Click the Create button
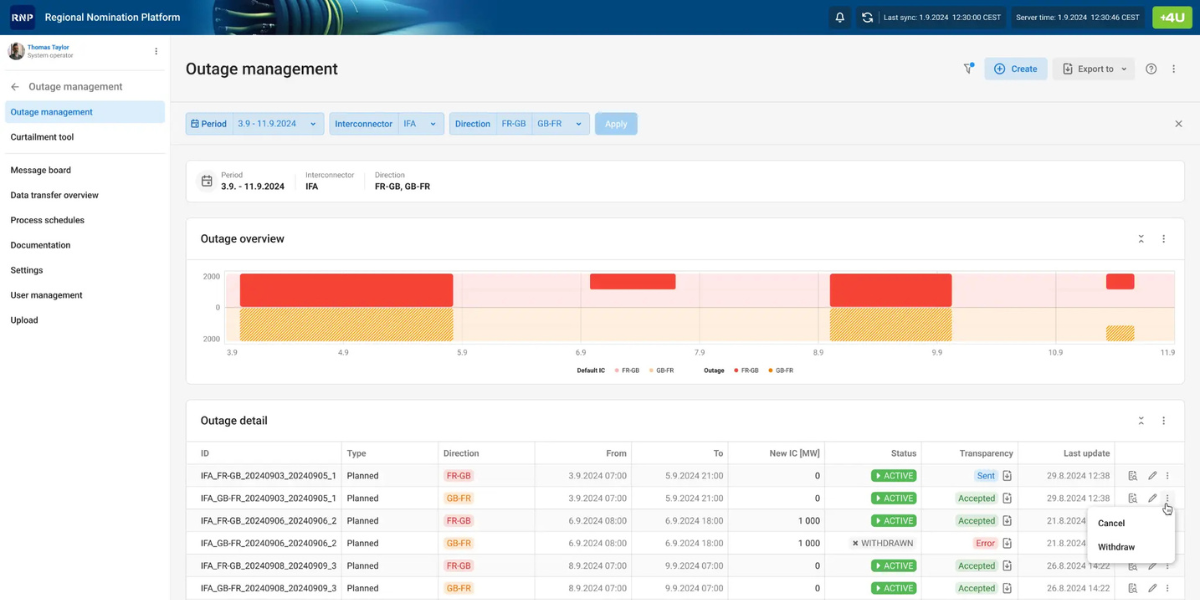 pyautogui.click(x=1015, y=69)
